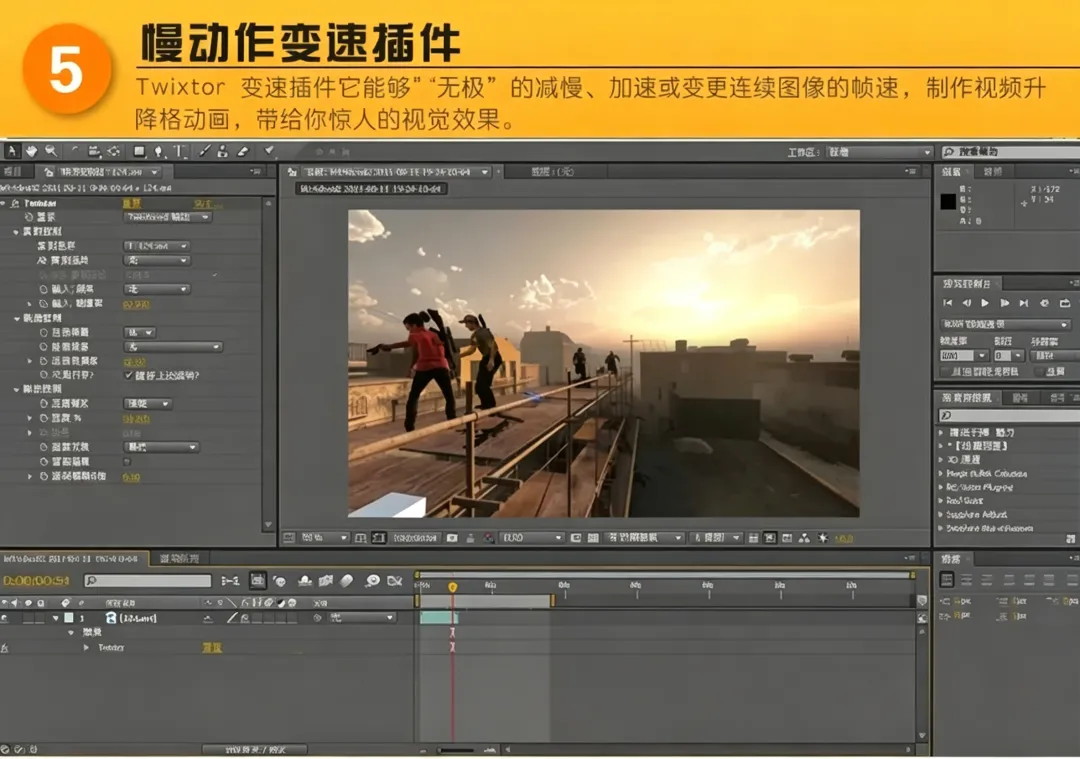The width and height of the screenshot is (1080, 759).
Task: Switch to the render queue tab in timeline
Action: (x=179, y=559)
